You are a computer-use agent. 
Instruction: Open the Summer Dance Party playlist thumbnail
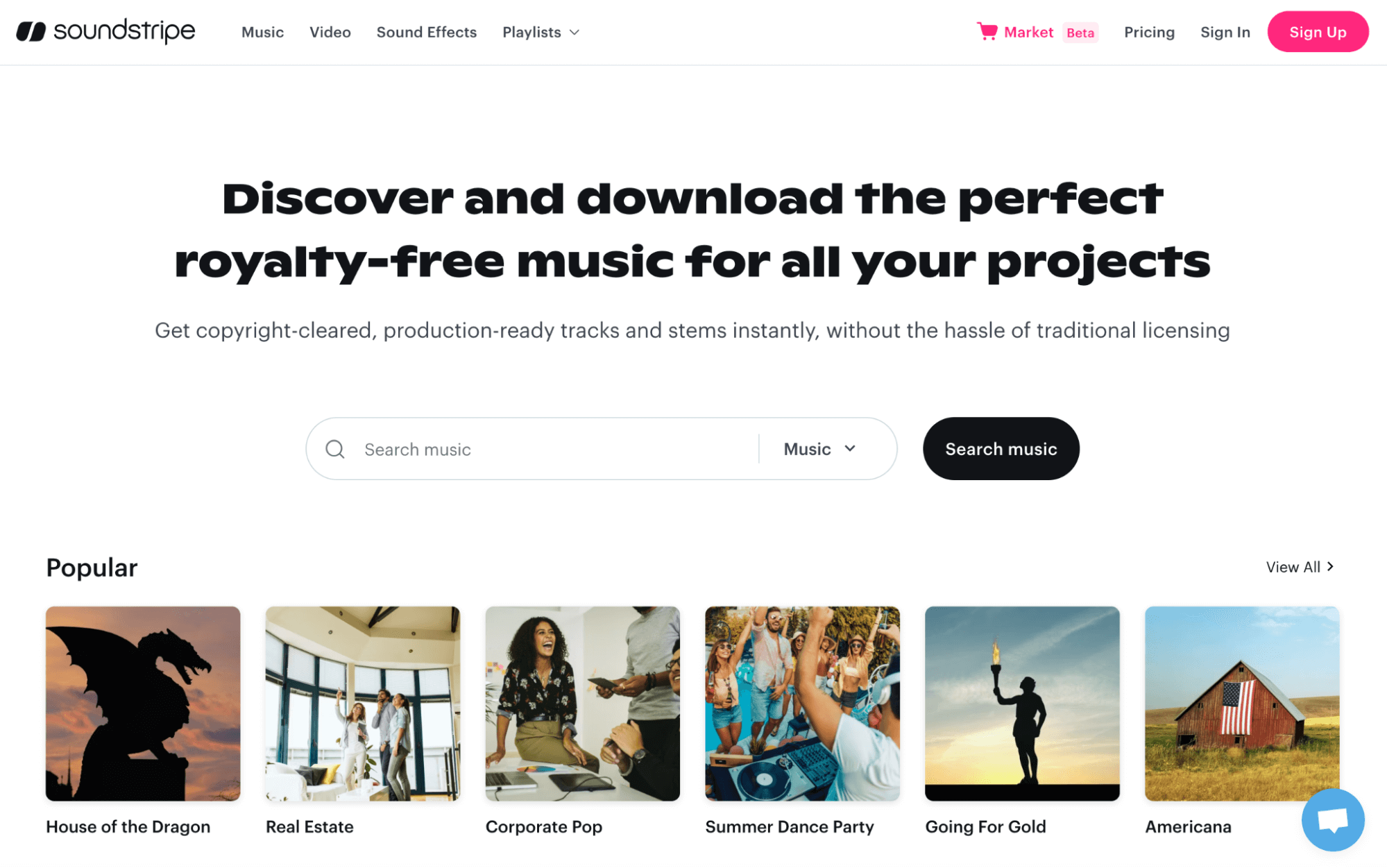(x=802, y=704)
